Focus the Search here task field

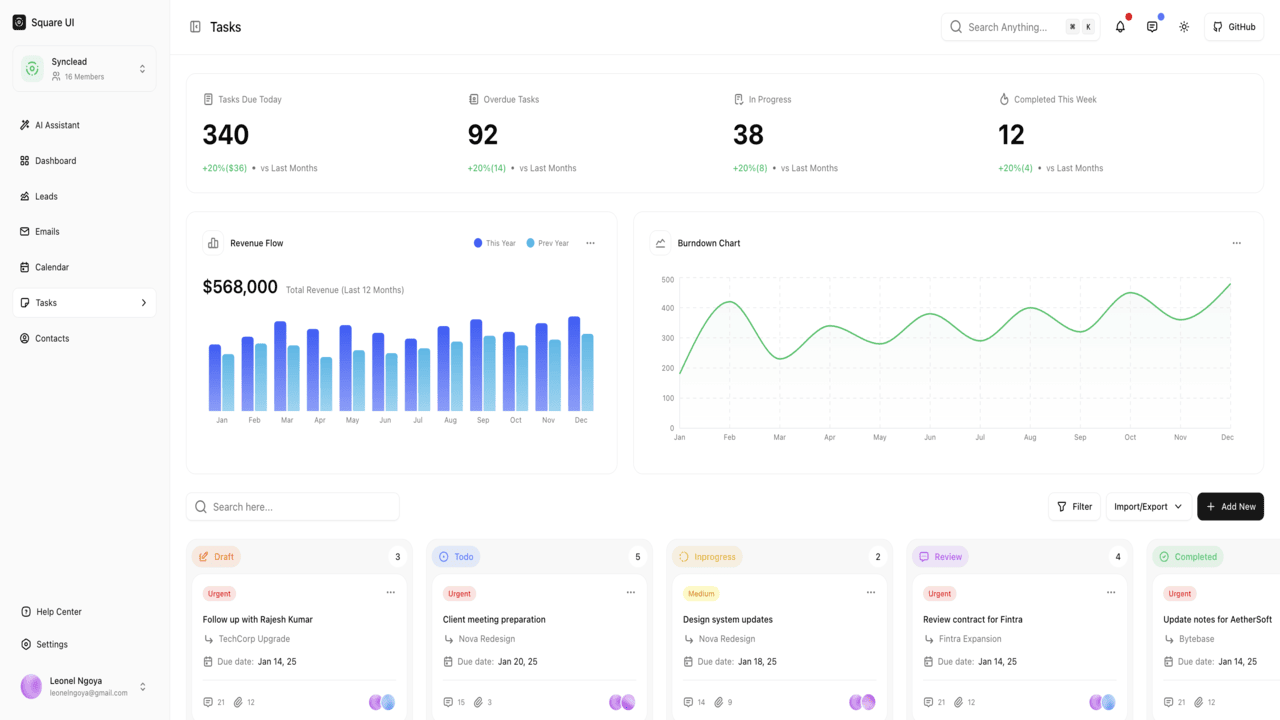(293, 507)
